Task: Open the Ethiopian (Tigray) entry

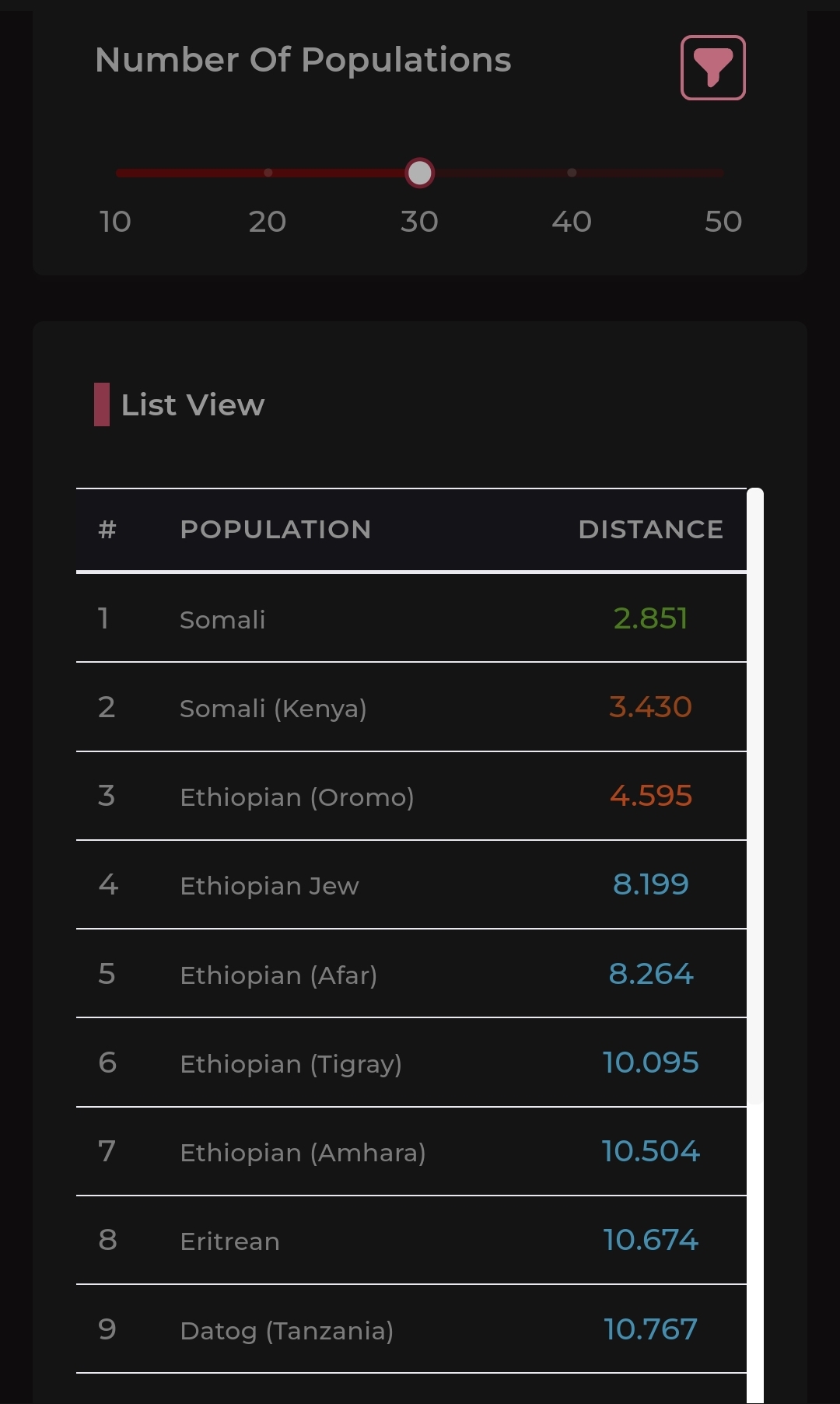Action: pyautogui.click(x=411, y=1063)
